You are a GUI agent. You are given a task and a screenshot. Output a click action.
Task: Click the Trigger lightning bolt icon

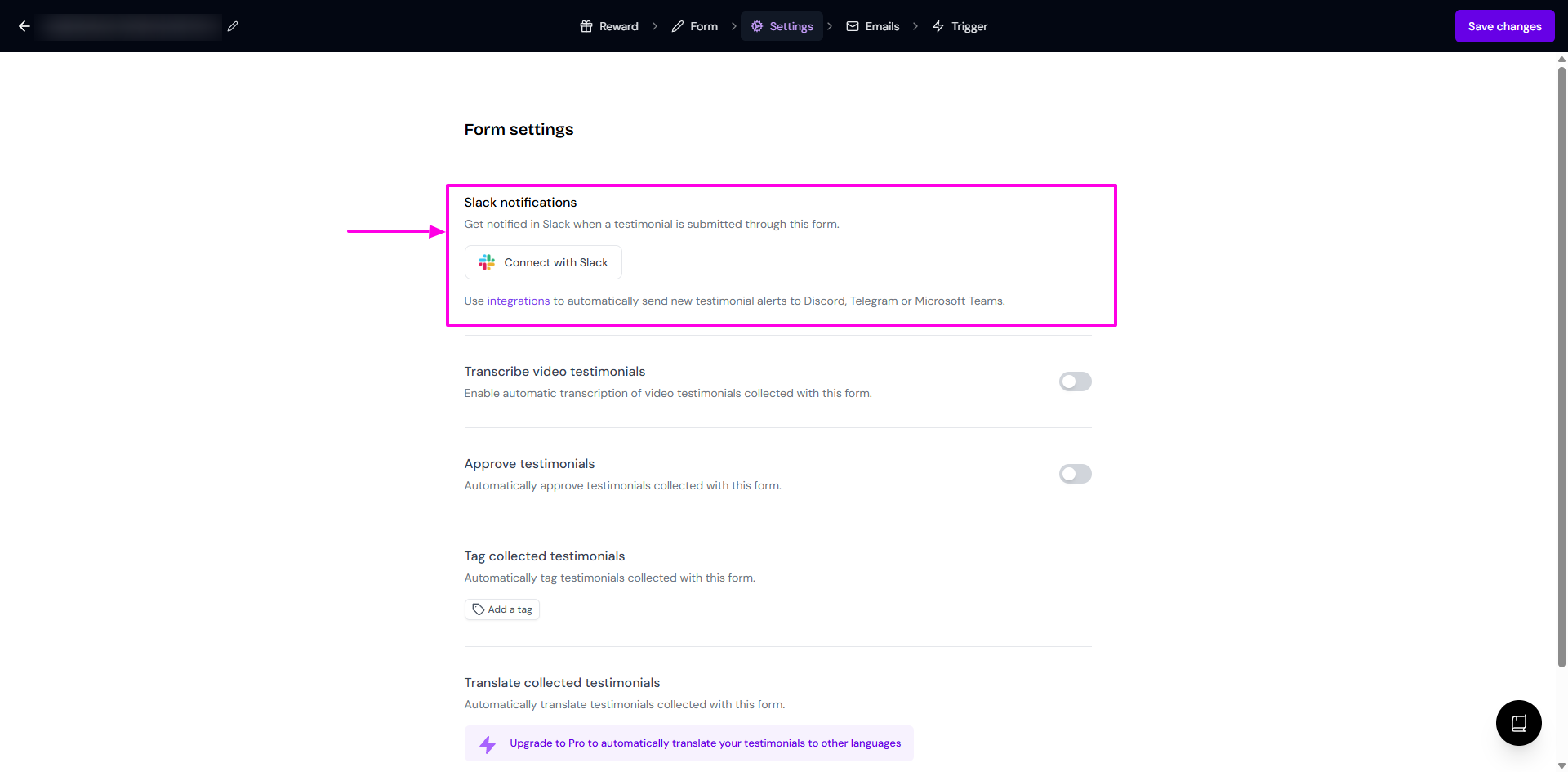pos(938,26)
